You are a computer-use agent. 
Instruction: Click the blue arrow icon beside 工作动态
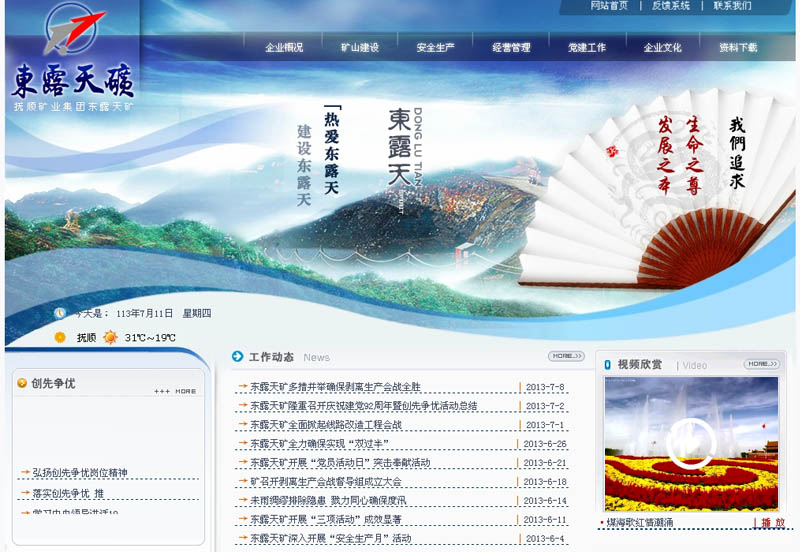click(x=238, y=356)
